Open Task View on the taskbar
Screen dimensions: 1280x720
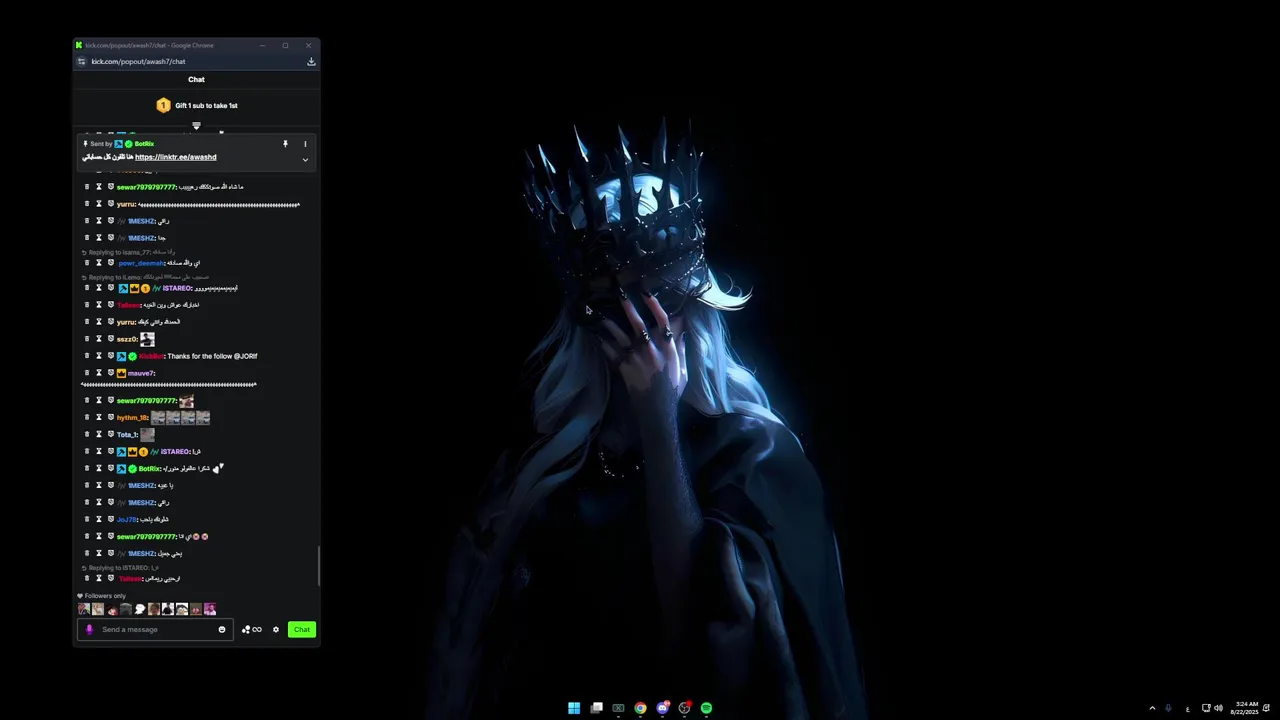pyautogui.click(x=596, y=708)
